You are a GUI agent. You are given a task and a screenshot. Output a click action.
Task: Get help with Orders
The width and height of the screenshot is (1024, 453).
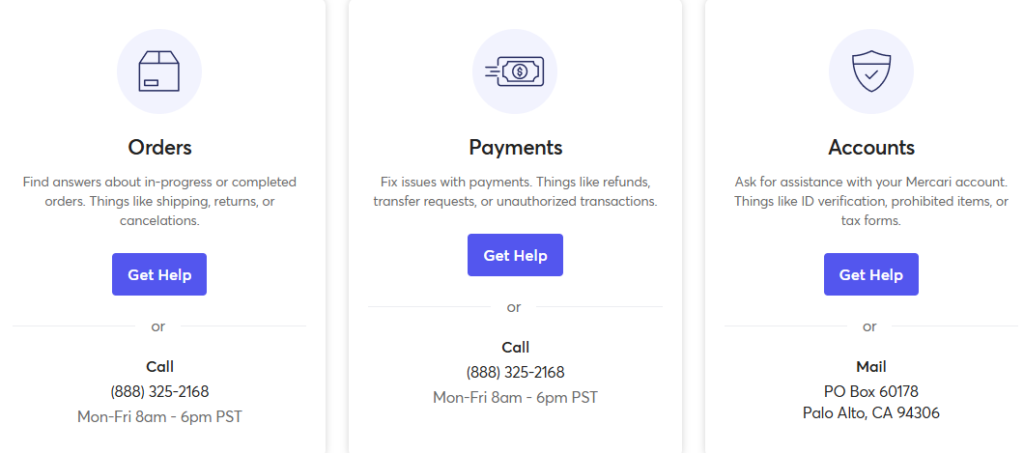[159, 274]
